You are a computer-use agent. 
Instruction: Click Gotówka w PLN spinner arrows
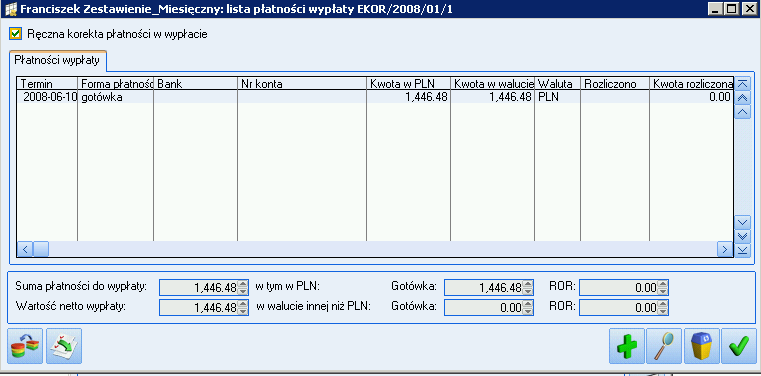click(x=528, y=287)
